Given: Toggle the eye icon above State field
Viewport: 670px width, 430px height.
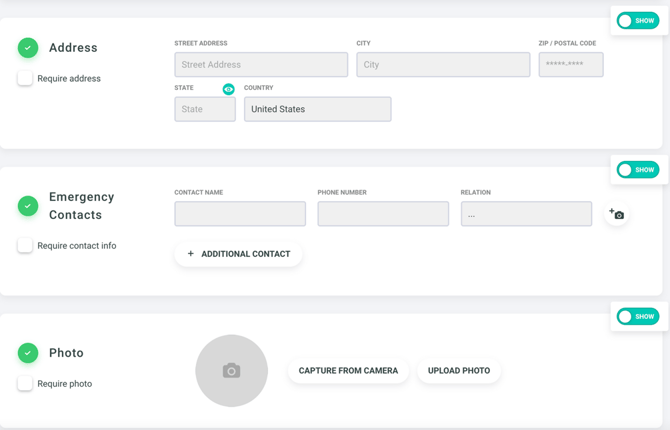Looking at the screenshot, I should (x=228, y=89).
